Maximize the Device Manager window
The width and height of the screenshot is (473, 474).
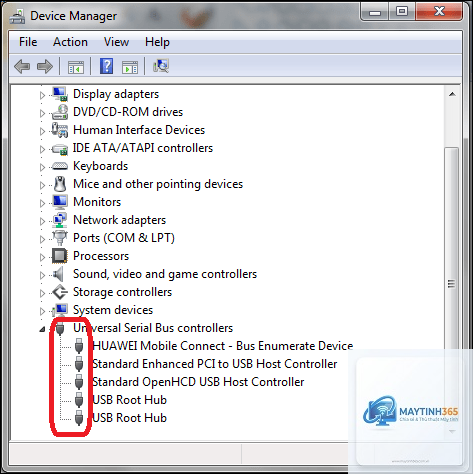coord(402,12)
